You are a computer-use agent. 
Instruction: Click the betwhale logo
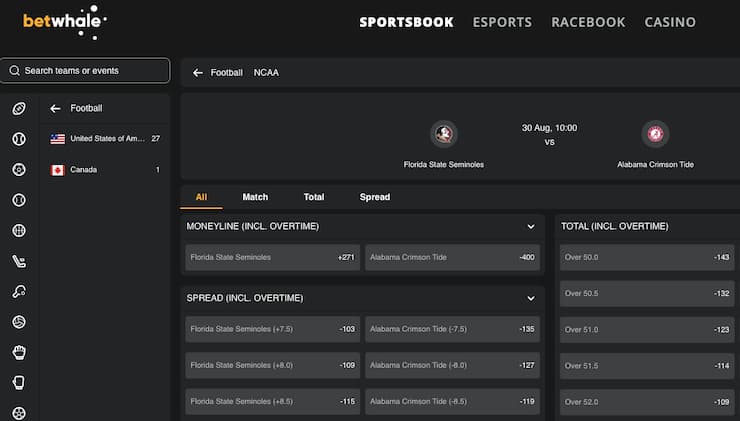click(65, 22)
